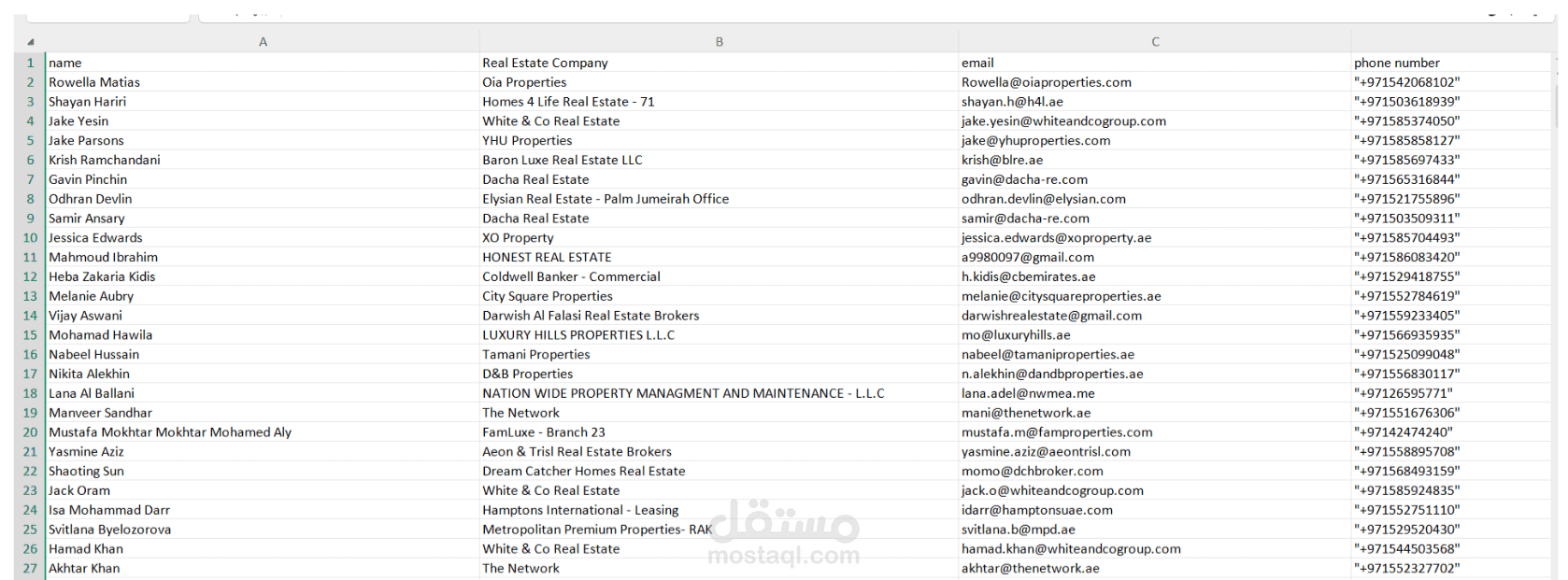Select cell containing Hamad Khan
1568x580 pixels.
(263, 548)
